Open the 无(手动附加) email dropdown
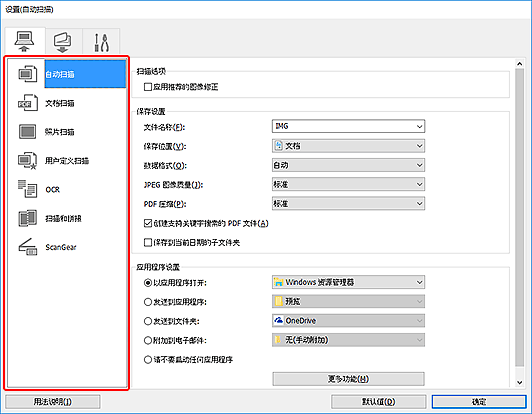 [x=348, y=340]
